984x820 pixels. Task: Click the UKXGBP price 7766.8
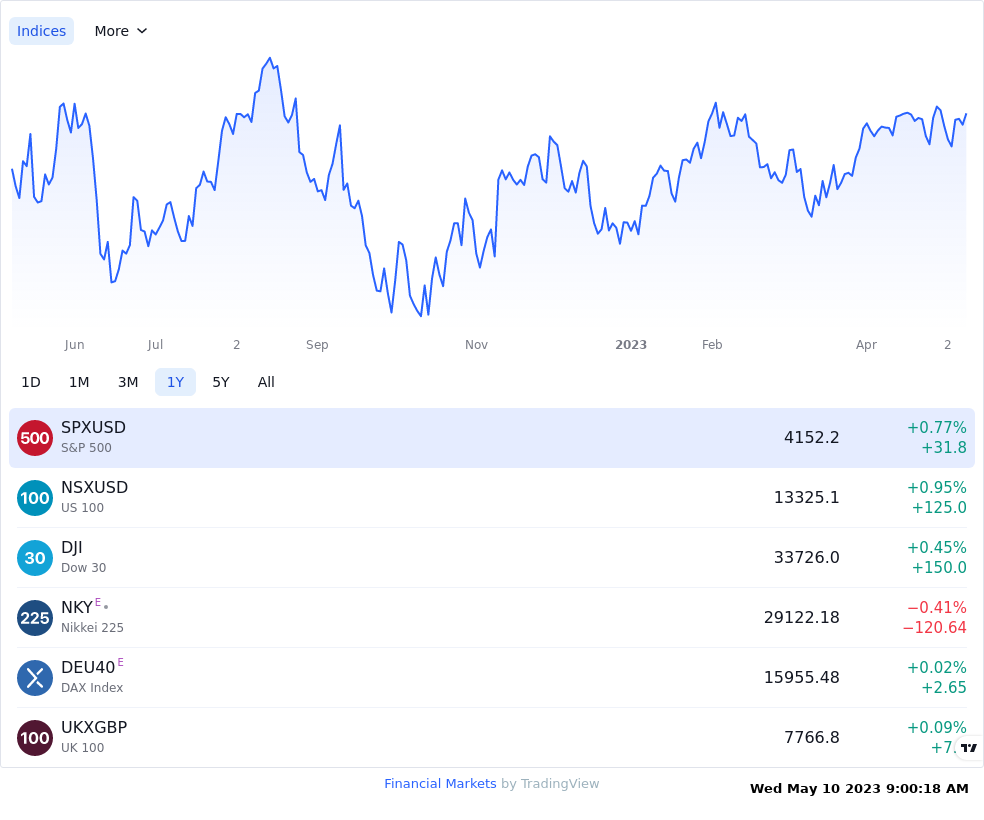click(811, 737)
